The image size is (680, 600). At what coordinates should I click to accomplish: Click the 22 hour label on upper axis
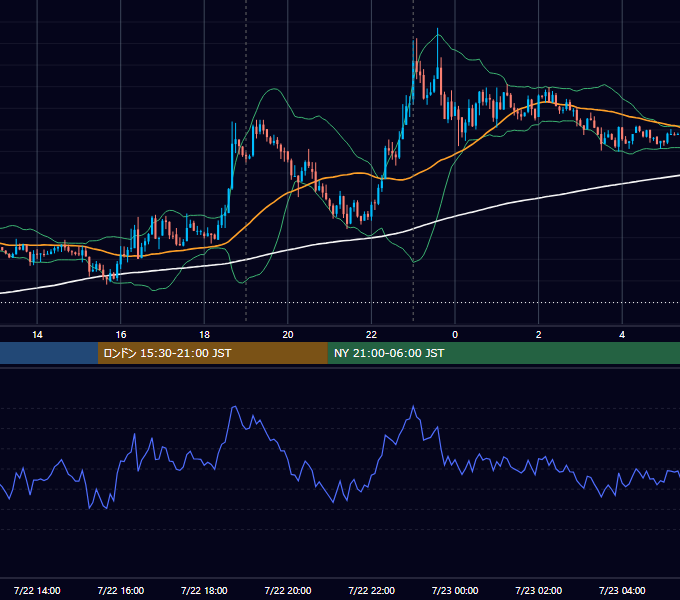tap(371, 335)
